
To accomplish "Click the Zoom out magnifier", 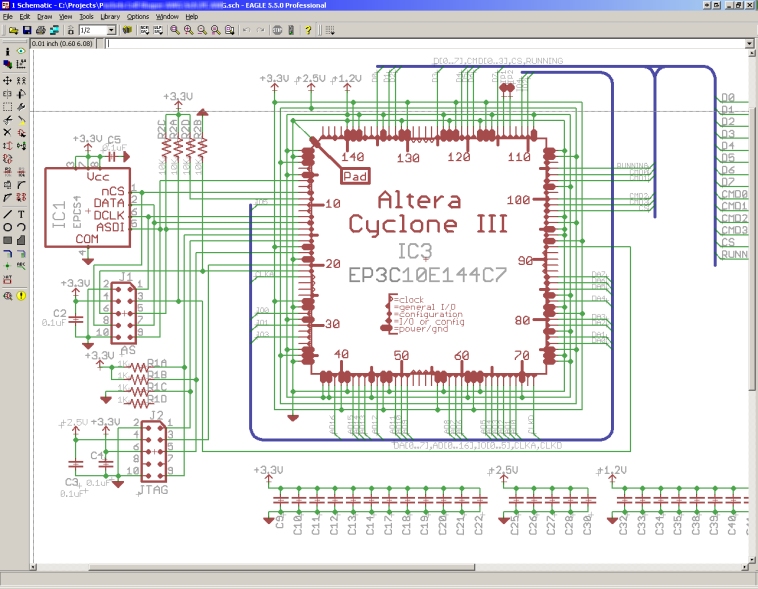I will click(202, 30).
